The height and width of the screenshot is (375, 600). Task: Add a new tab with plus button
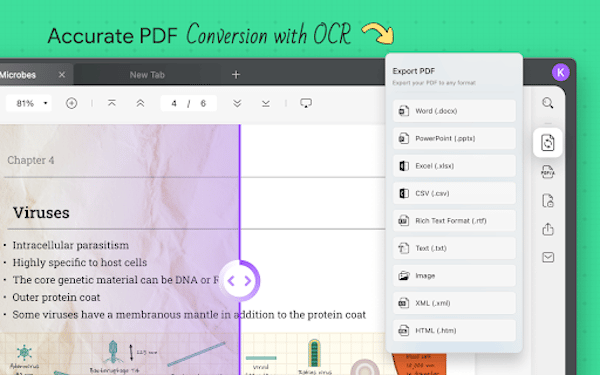(236, 75)
